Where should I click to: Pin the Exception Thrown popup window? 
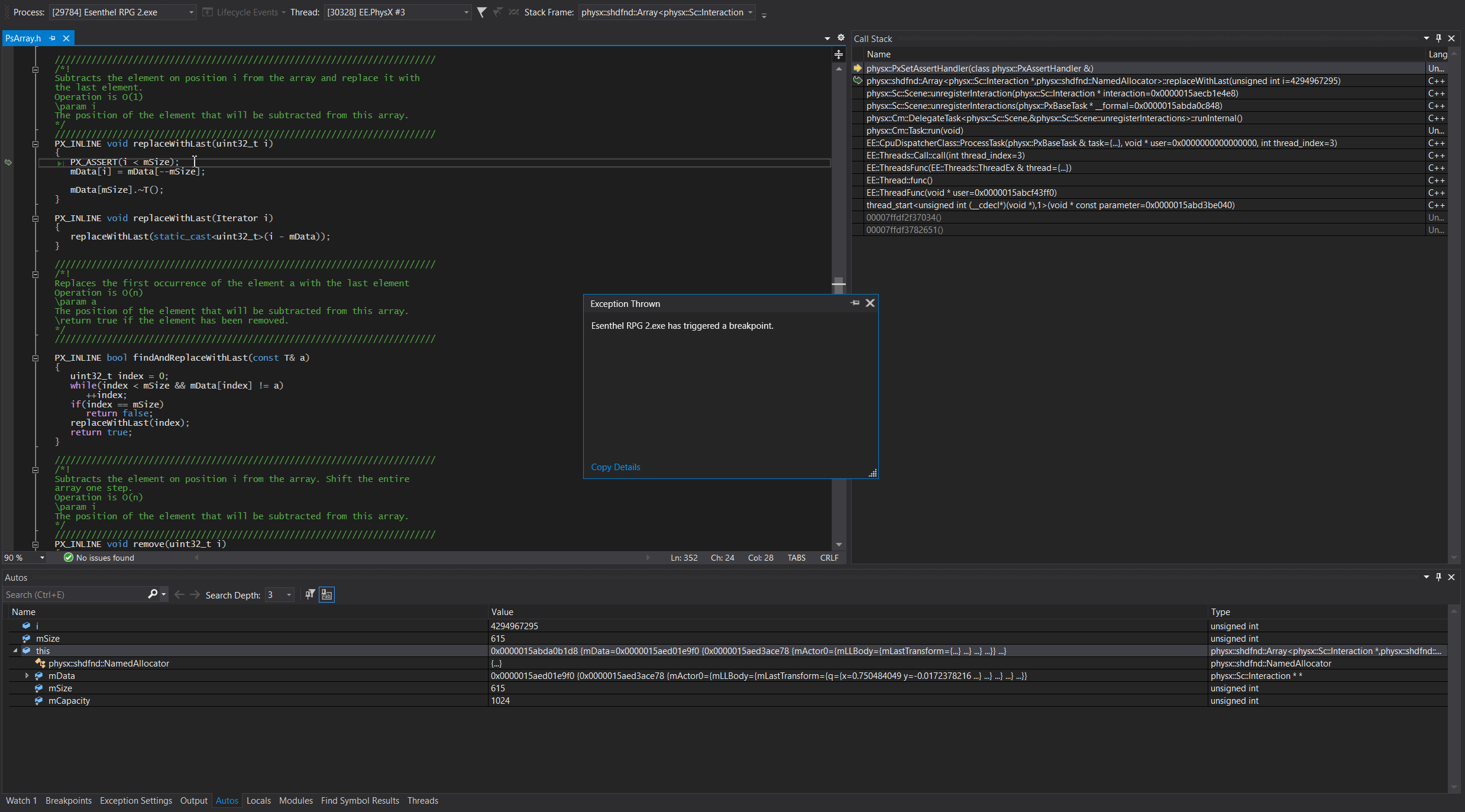[854, 303]
